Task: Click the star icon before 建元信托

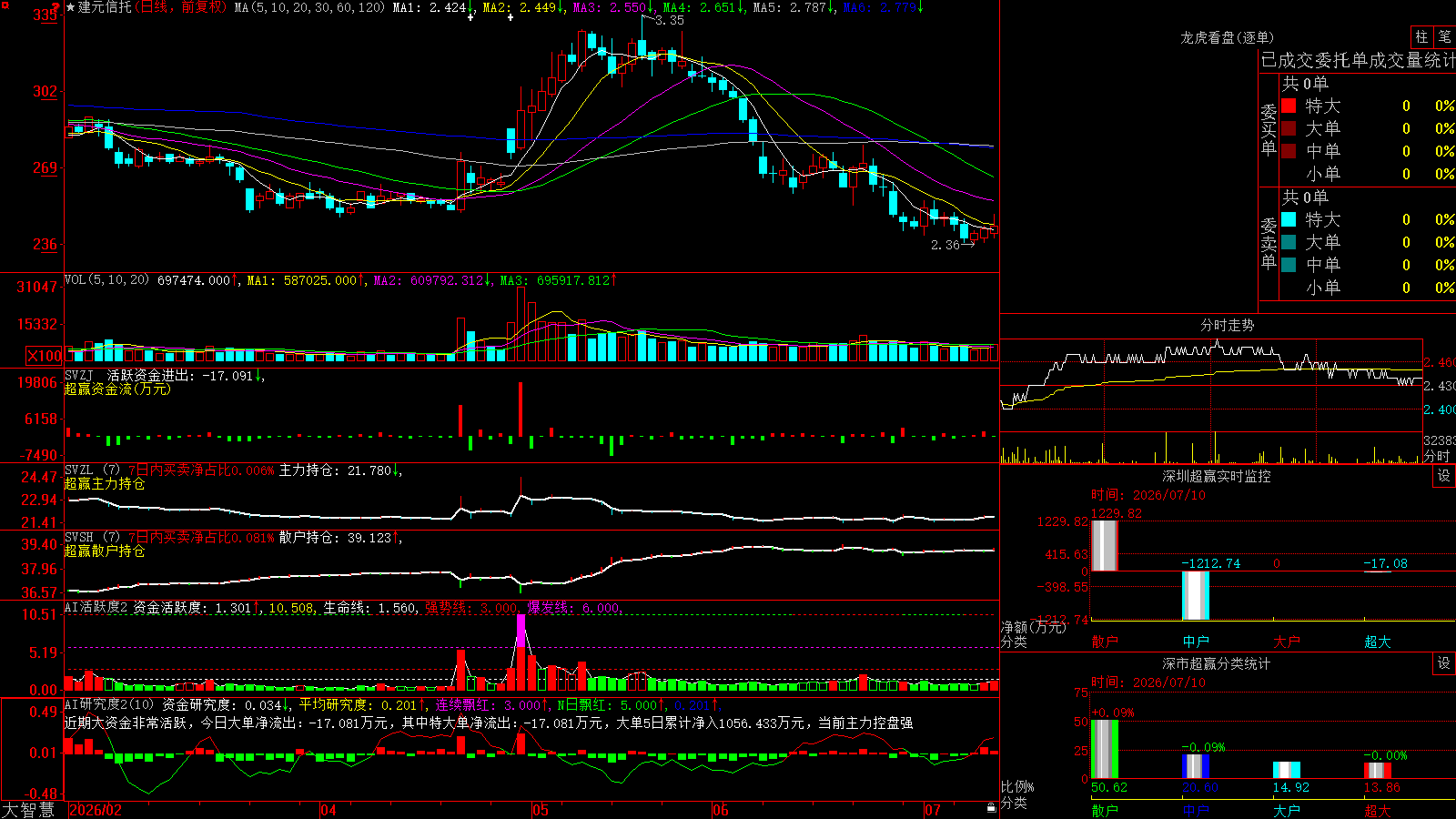Action: [x=71, y=7]
